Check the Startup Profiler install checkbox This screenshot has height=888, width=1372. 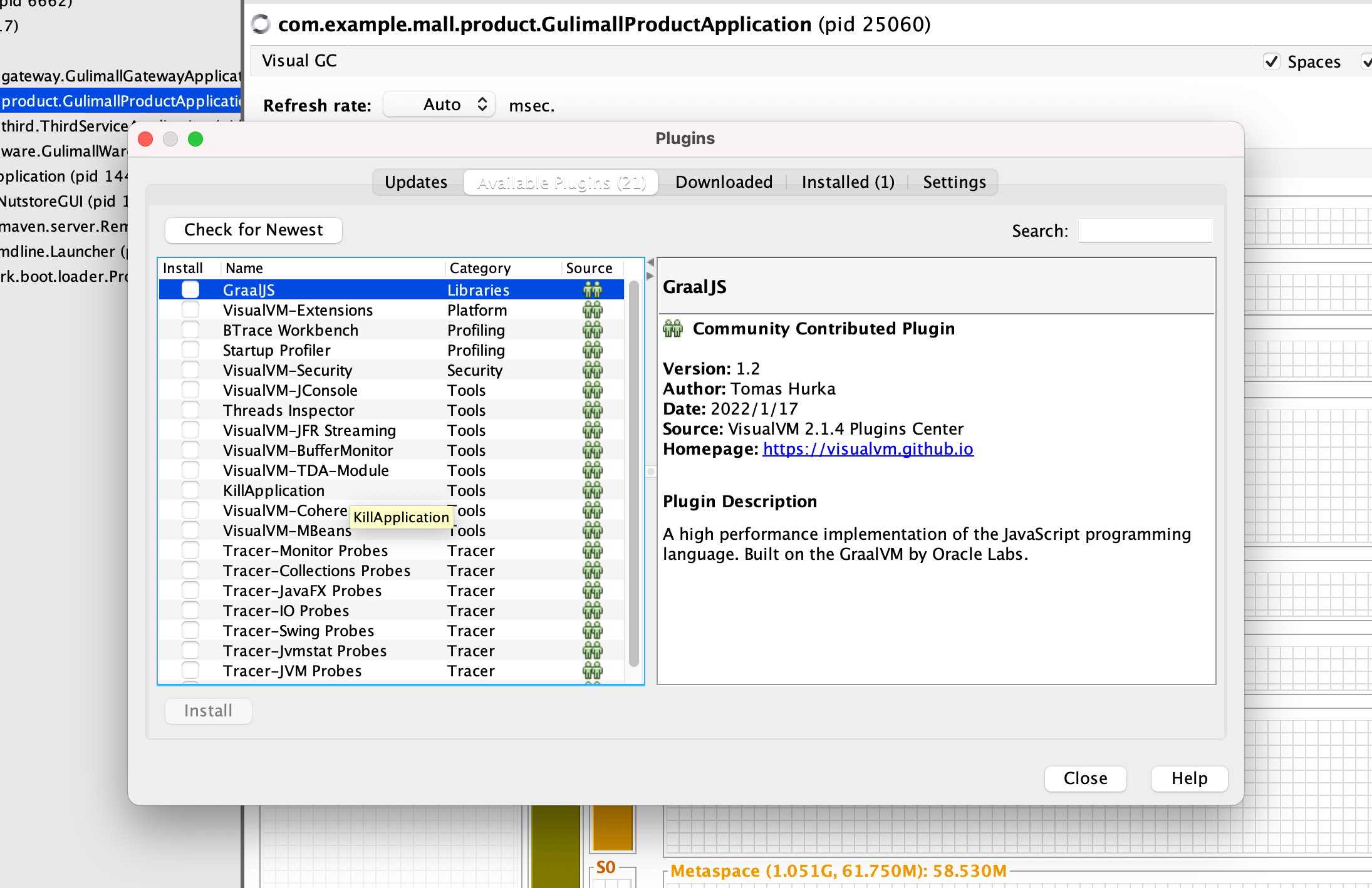click(190, 349)
